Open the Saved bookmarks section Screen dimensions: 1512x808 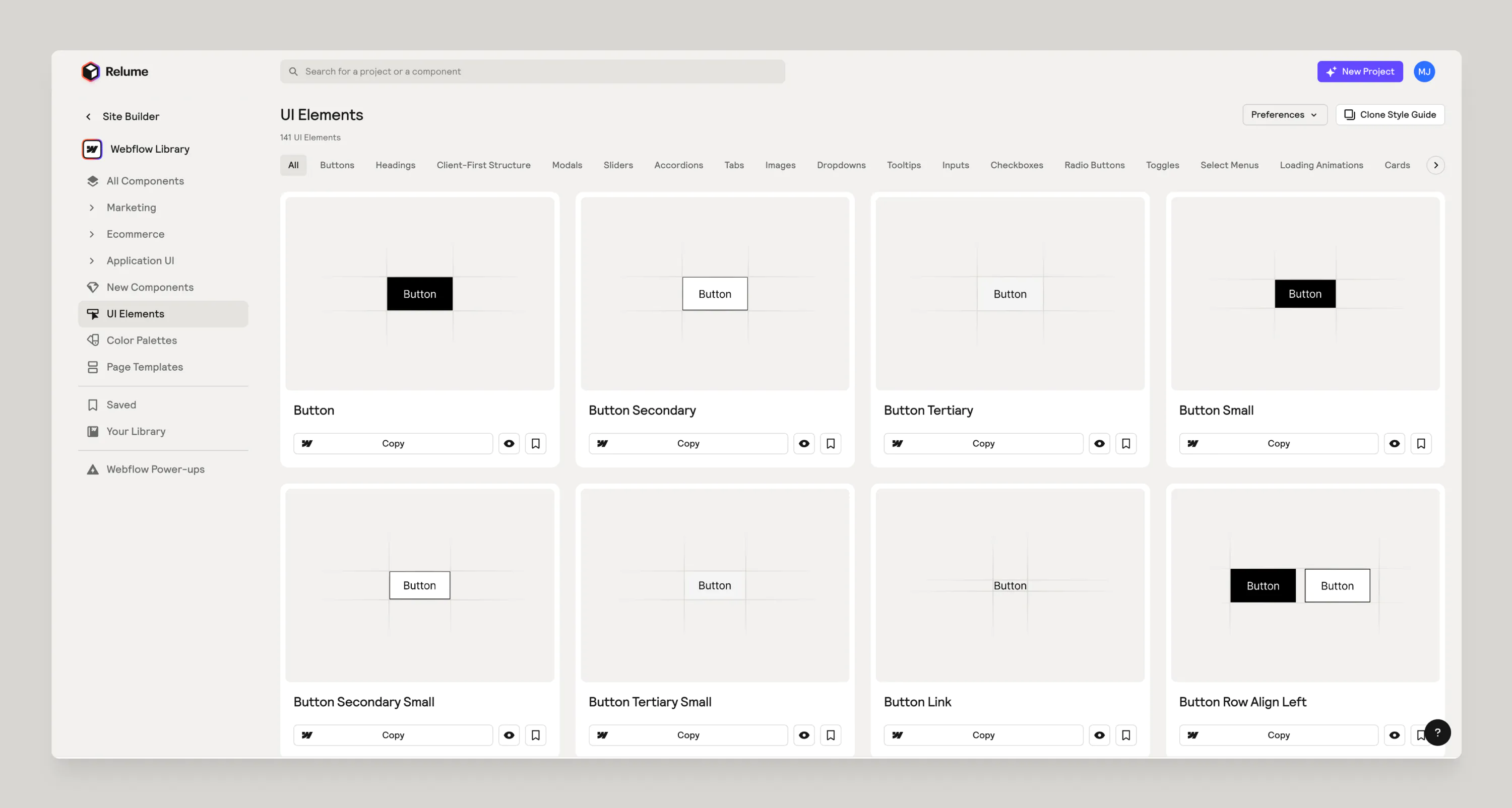pyautogui.click(x=121, y=405)
